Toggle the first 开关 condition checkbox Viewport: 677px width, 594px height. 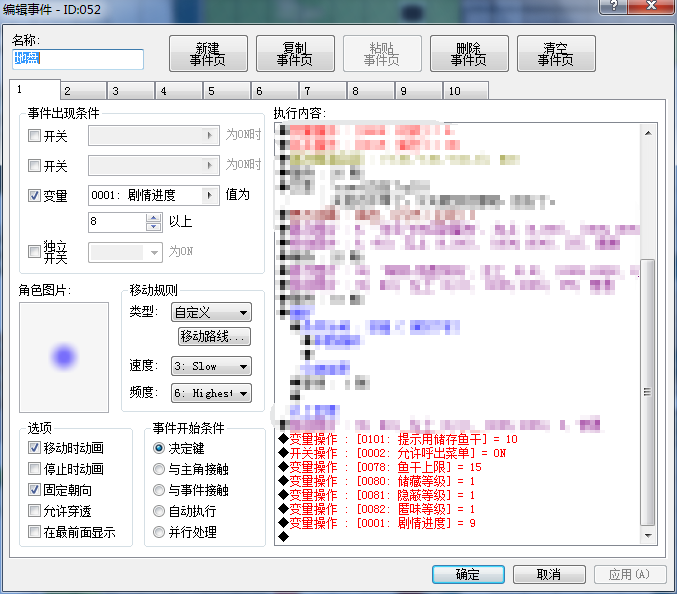[x=34, y=136]
